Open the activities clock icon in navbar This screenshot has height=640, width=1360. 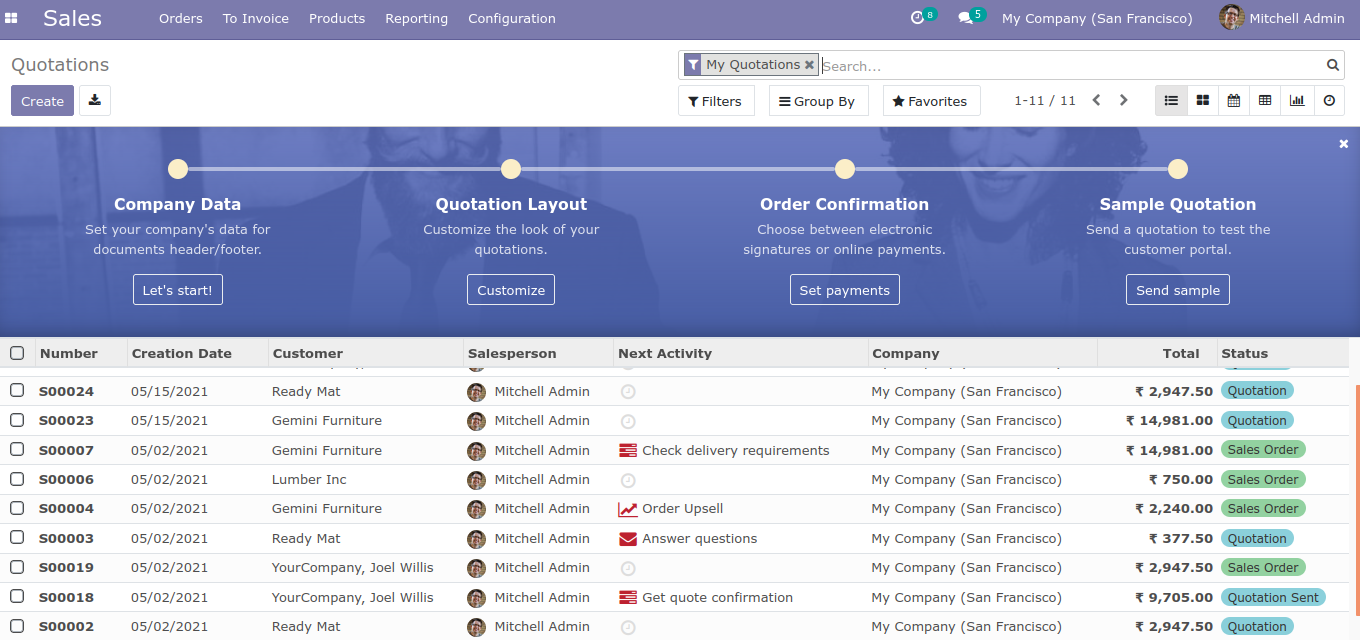click(917, 18)
